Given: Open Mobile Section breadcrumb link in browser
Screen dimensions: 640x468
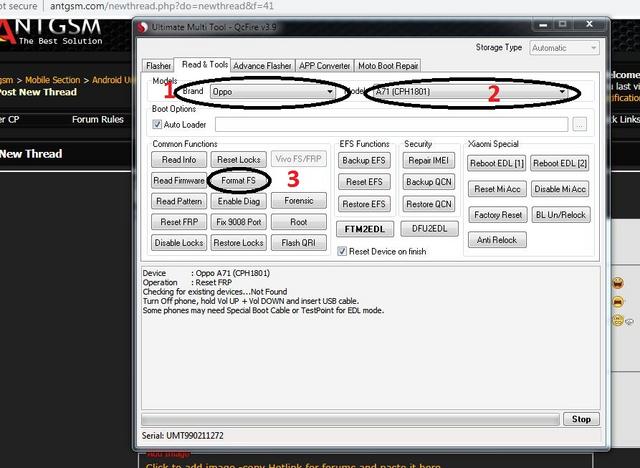Looking at the screenshot, I should tap(53, 80).
